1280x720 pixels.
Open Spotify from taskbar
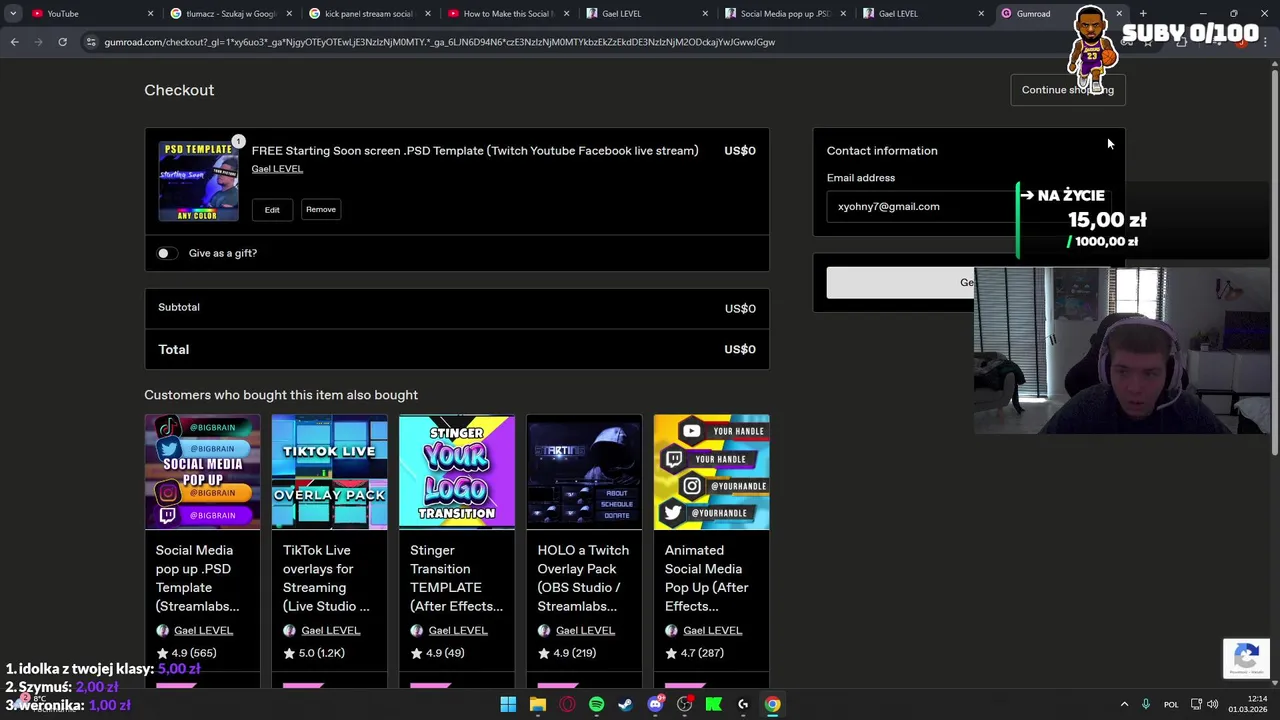click(596, 705)
